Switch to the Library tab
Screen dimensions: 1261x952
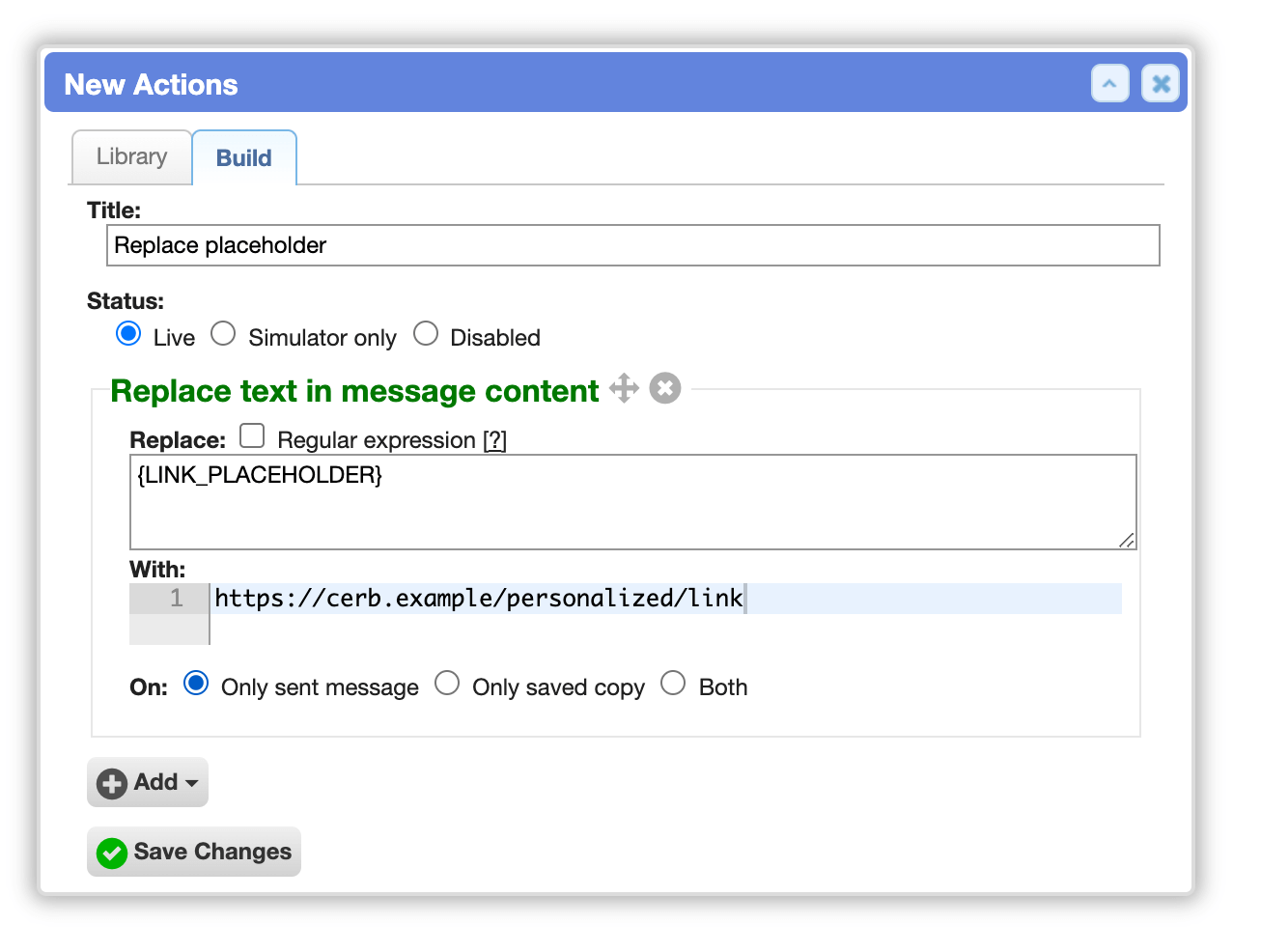pyautogui.click(x=131, y=156)
